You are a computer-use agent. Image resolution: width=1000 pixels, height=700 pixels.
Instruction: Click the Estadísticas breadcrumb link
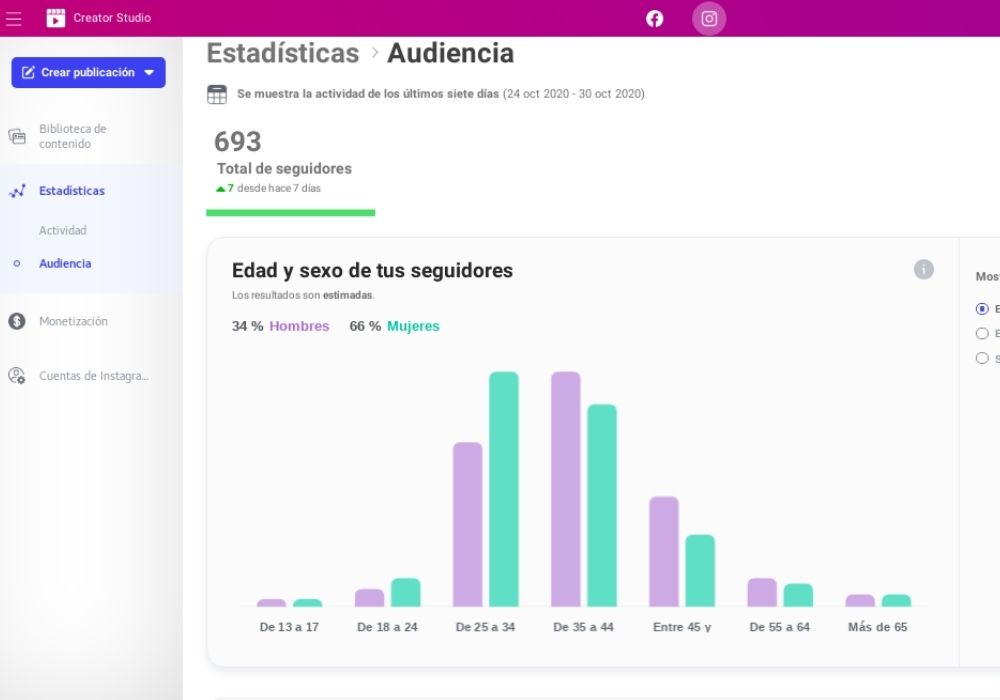[x=282, y=53]
